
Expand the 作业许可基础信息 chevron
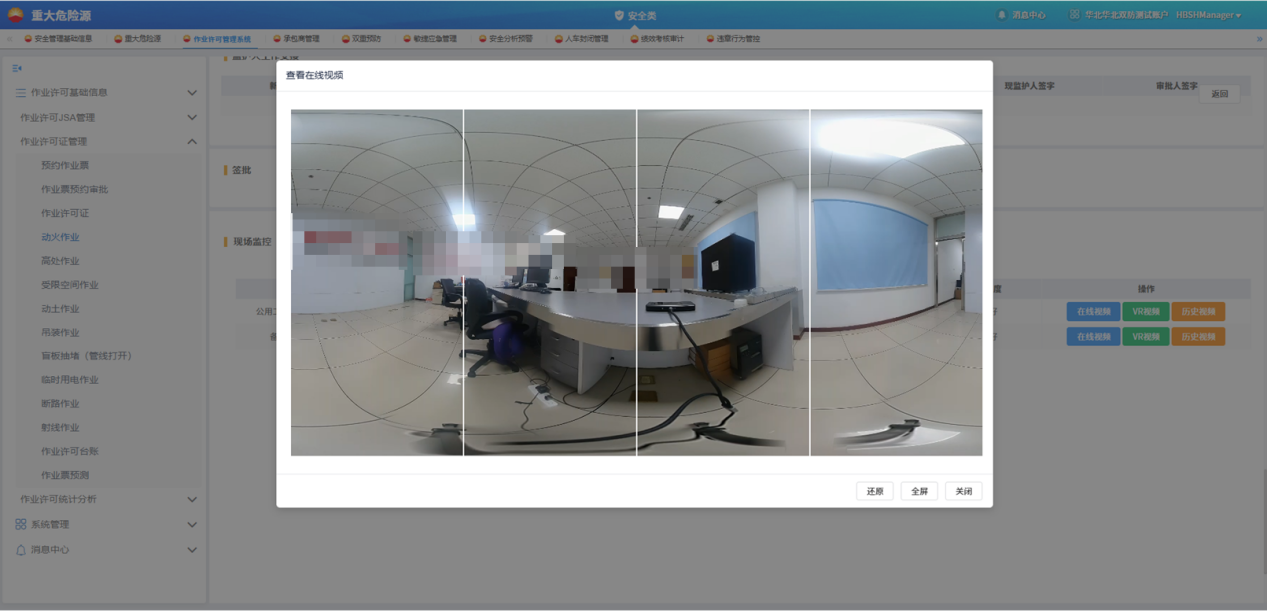[x=192, y=93]
